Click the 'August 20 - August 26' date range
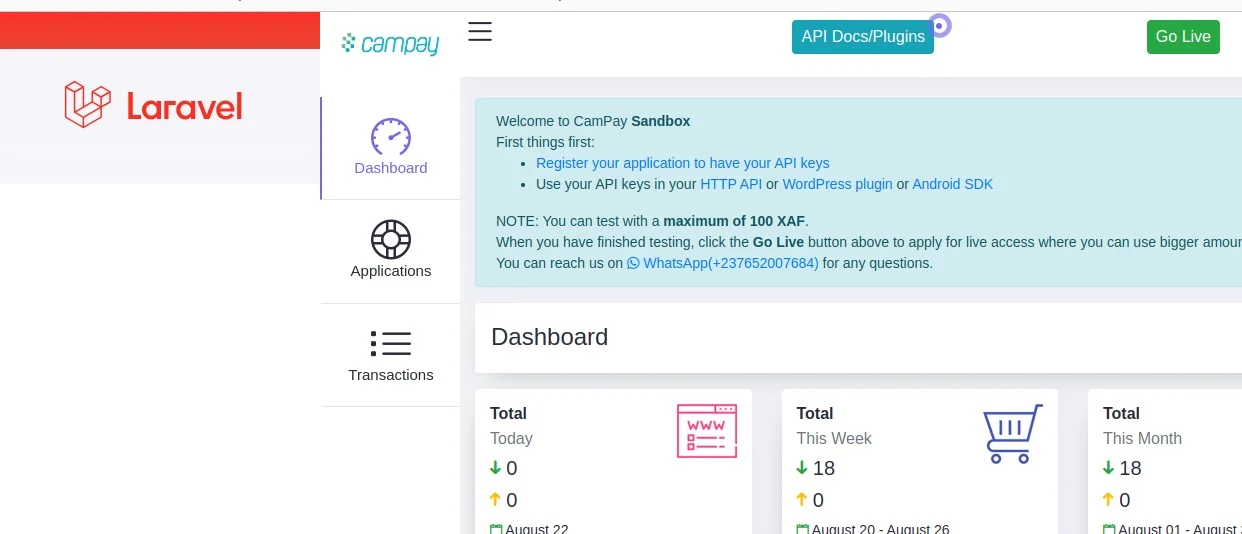This screenshot has width=1242, height=534. coord(881,529)
